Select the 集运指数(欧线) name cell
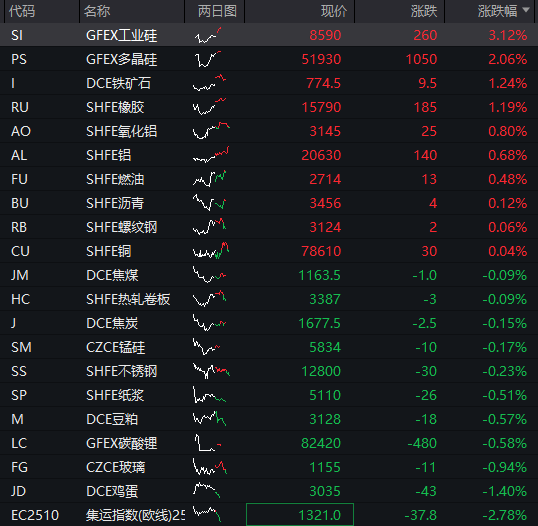The image size is (538, 526). (x=135, y=515)
